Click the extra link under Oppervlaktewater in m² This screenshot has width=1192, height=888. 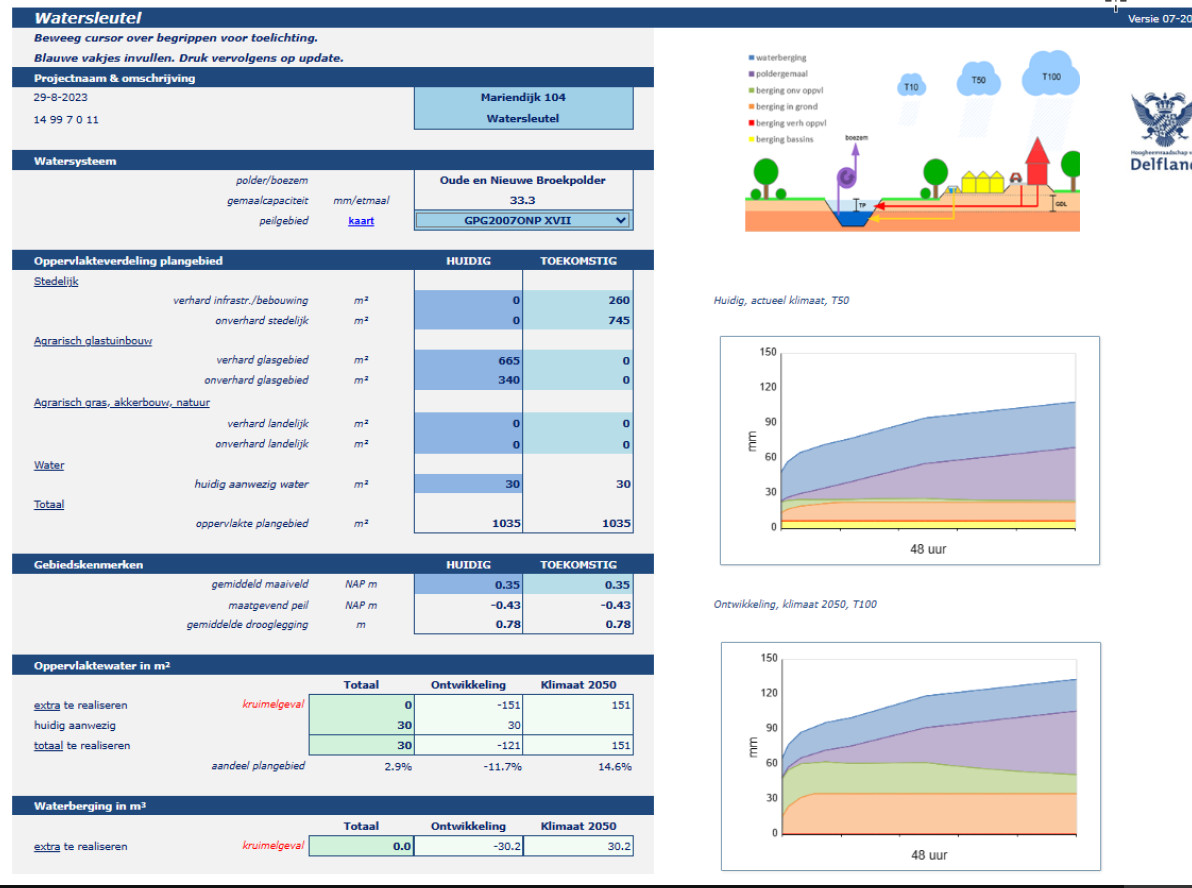pyautogui.click(x=47, y=706)
